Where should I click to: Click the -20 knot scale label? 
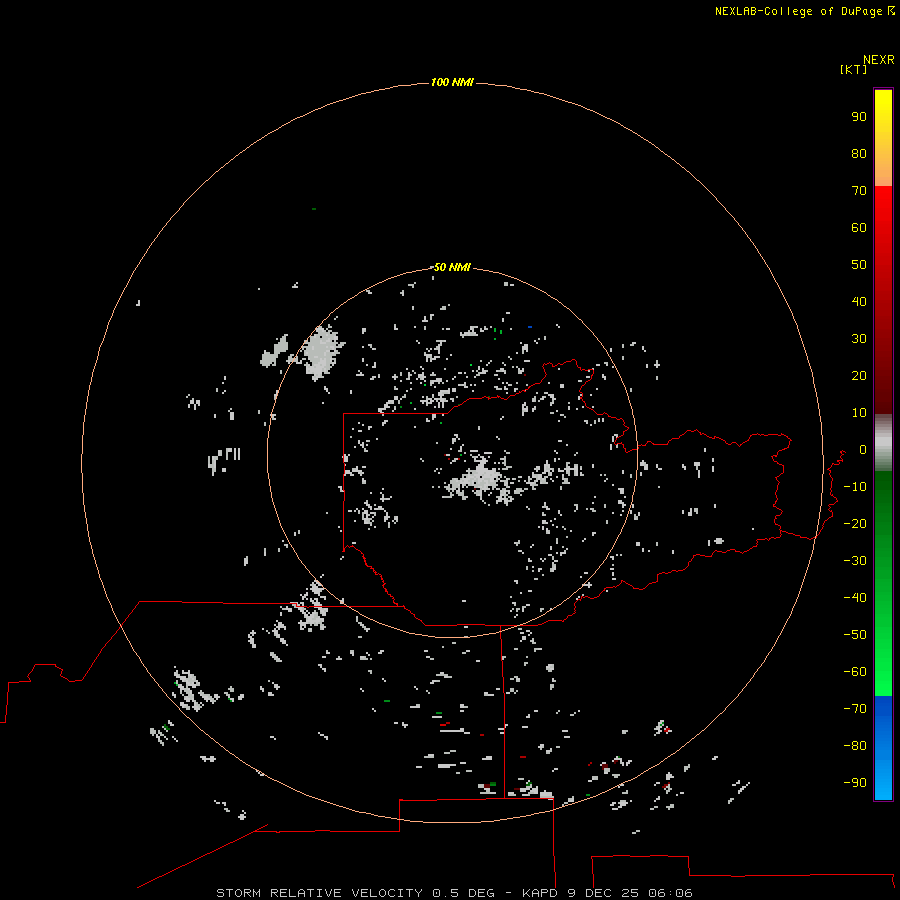[855, 523]
